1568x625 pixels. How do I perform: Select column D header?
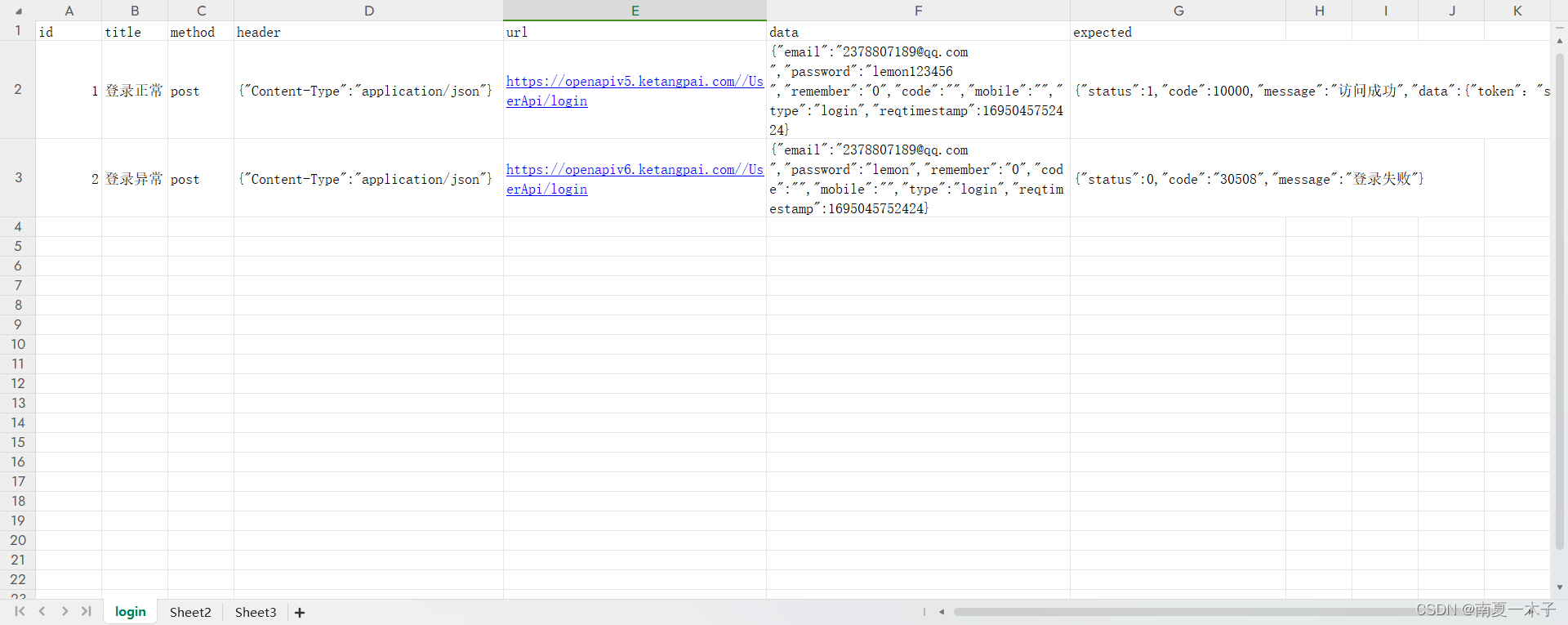coord(369,11)
